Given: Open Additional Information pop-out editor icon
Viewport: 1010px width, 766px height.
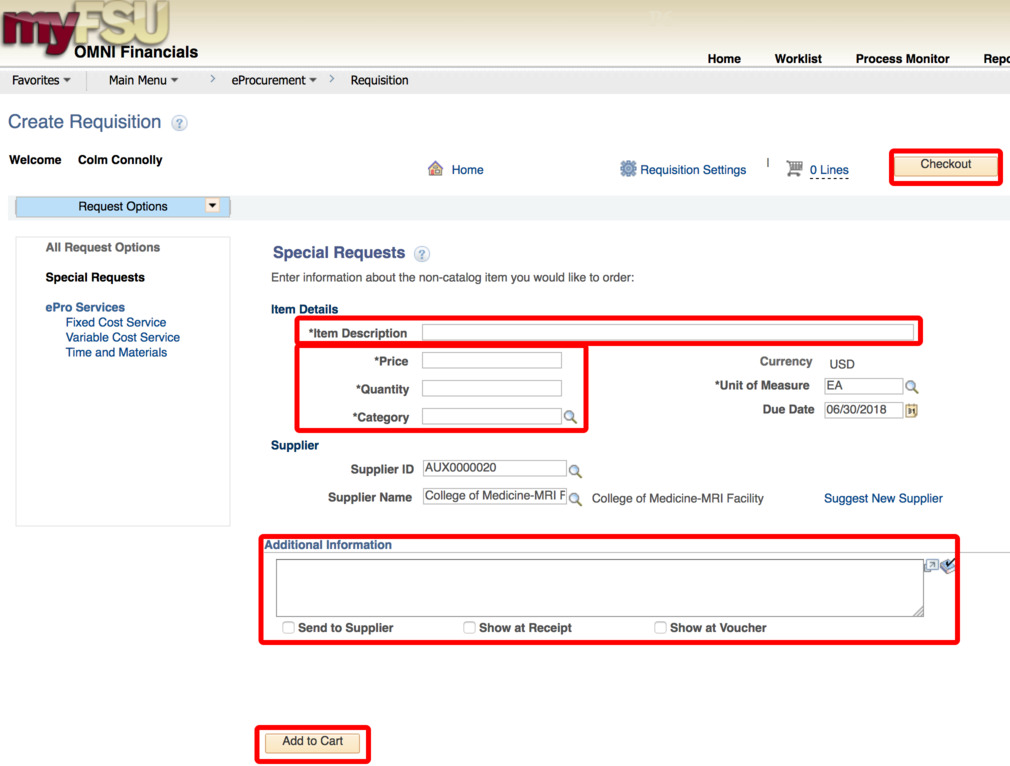Looking at the screenshot, I should coord(931,566).
